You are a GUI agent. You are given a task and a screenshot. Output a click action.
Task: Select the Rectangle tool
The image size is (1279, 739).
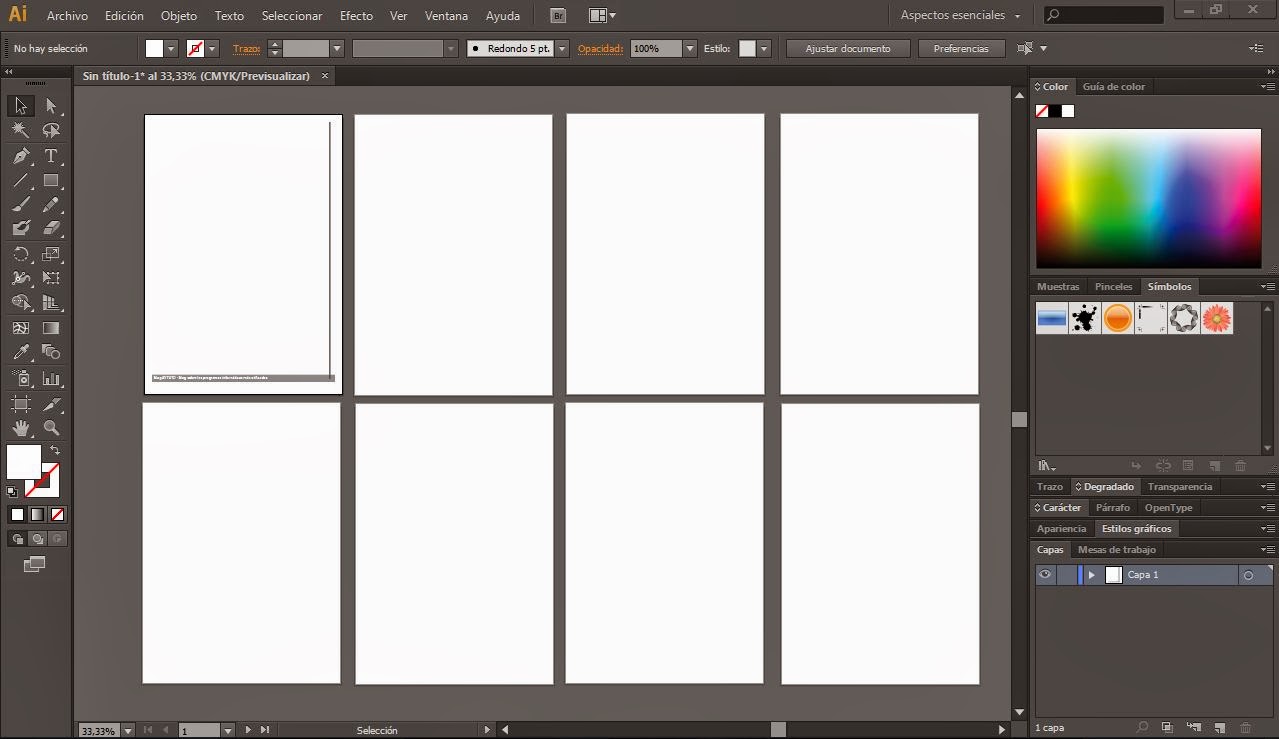click(49, 181)
